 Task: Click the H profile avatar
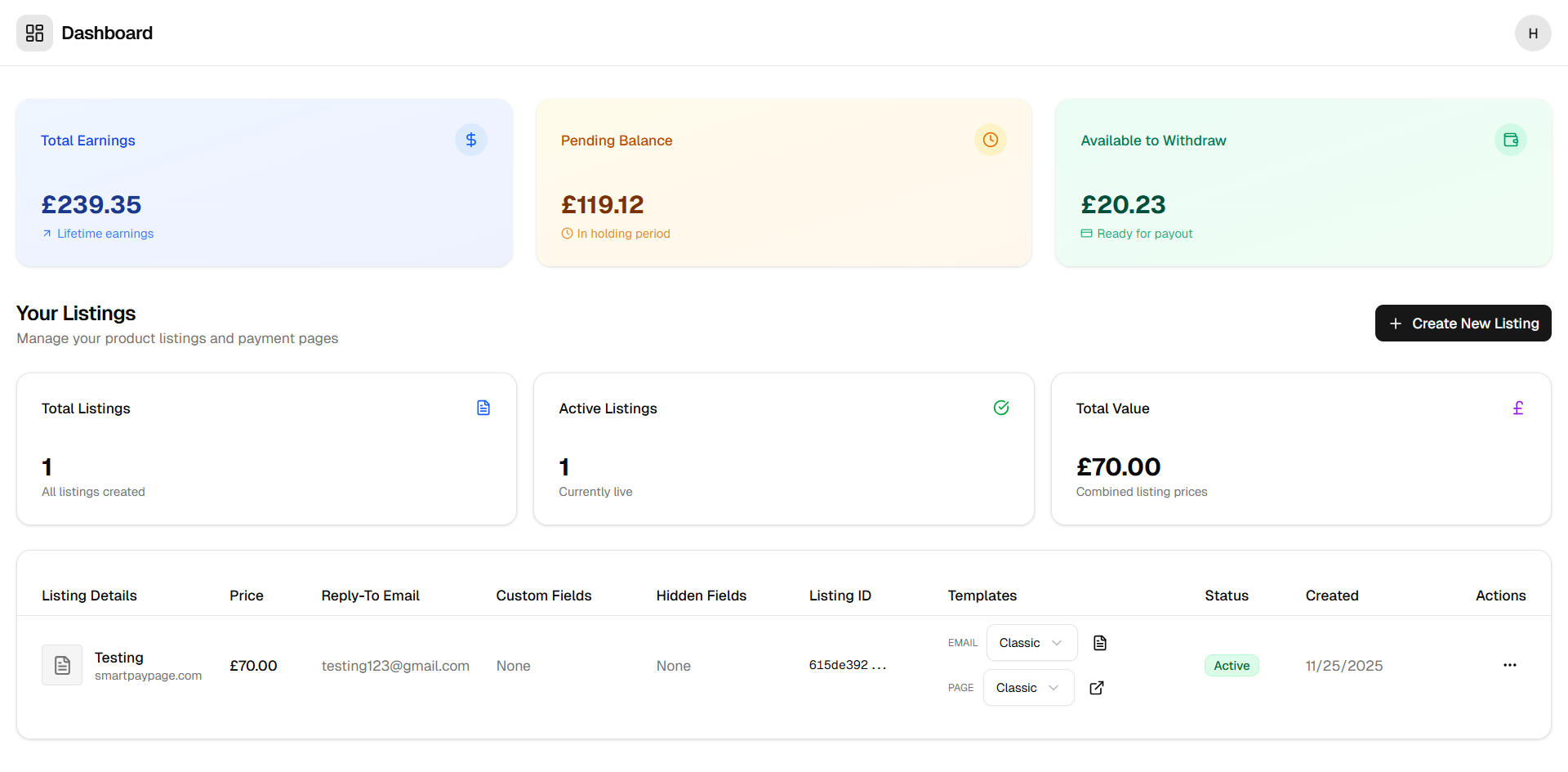(x=1533, y=33)
